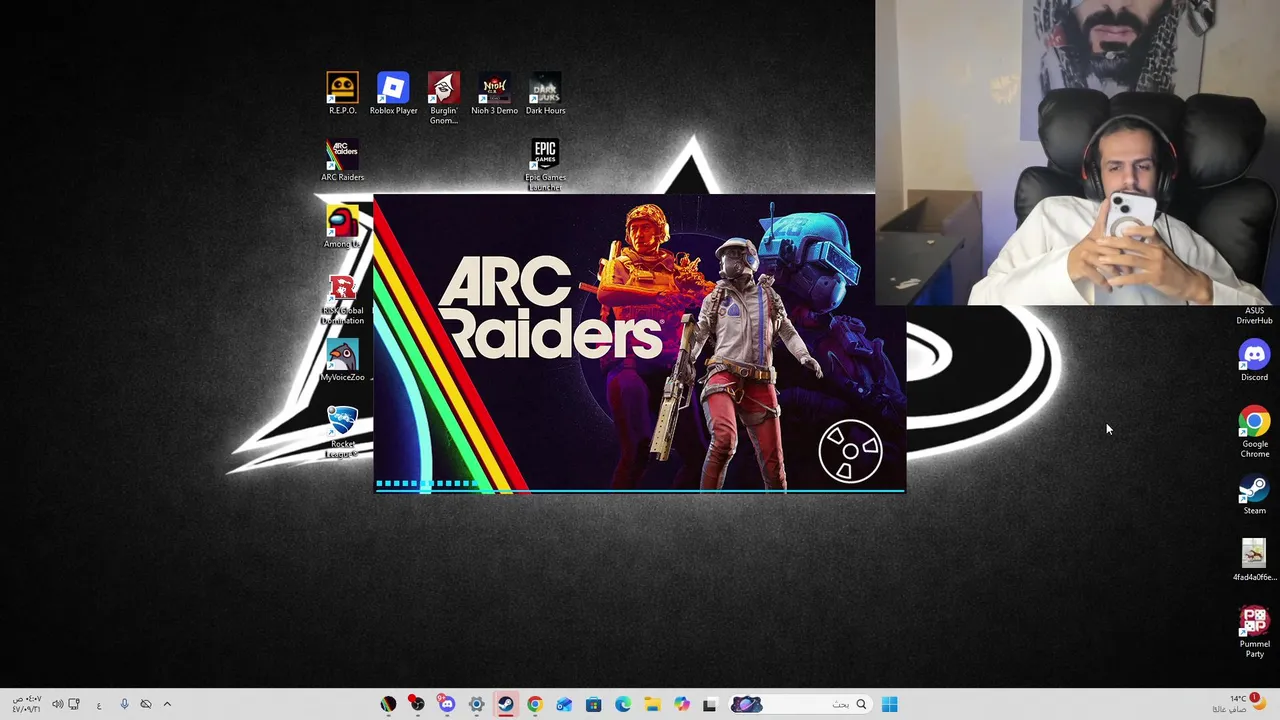Launch Microsoft Edge from the taskbar

click(623, 704)
